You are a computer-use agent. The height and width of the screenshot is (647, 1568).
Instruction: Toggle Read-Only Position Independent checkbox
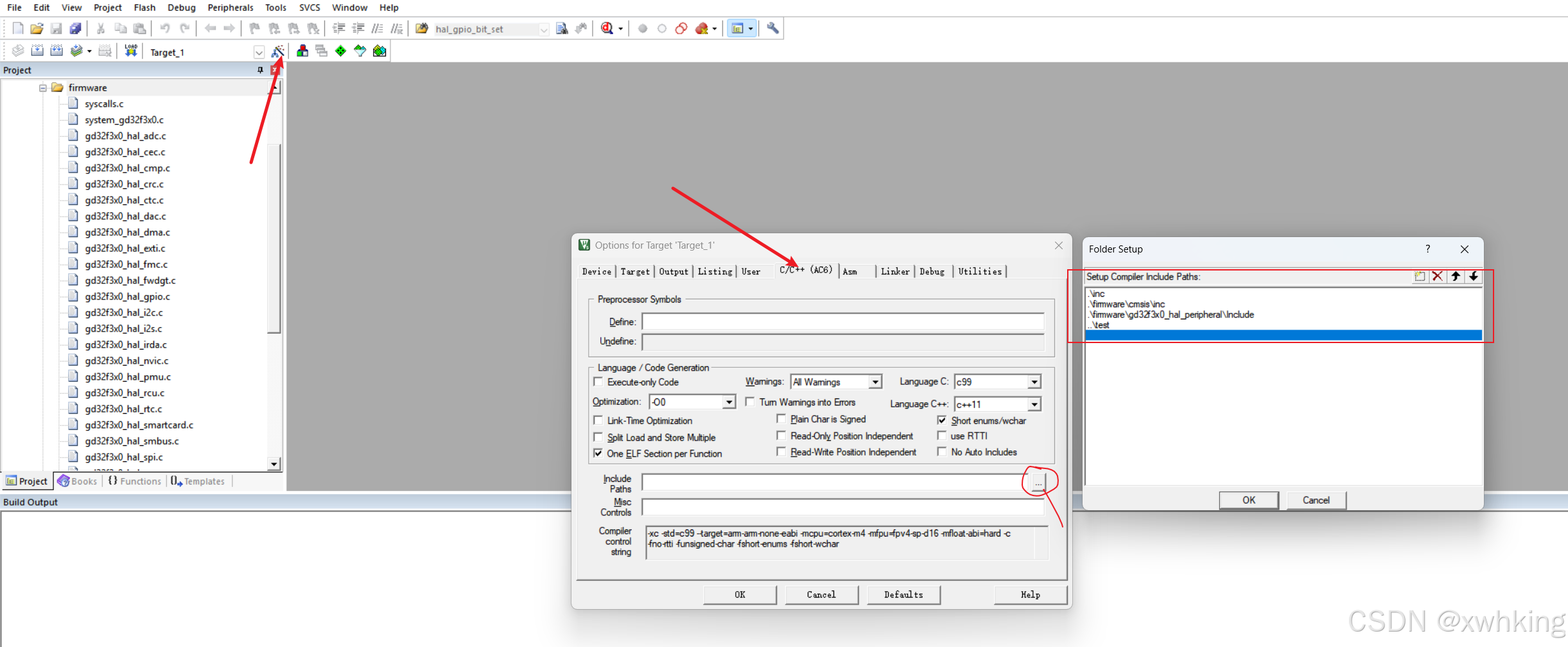[781, 436]
